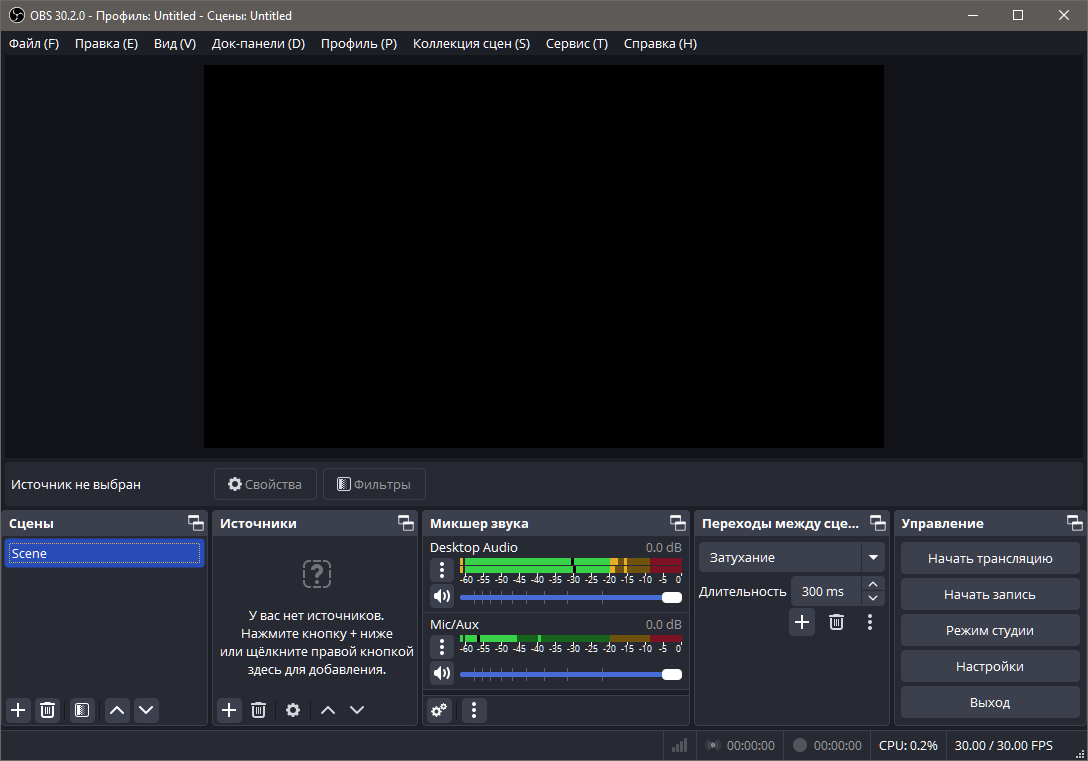1088x761 pixels.
Task: Click the Desktop Audio level meter
Action: [570, 565]
